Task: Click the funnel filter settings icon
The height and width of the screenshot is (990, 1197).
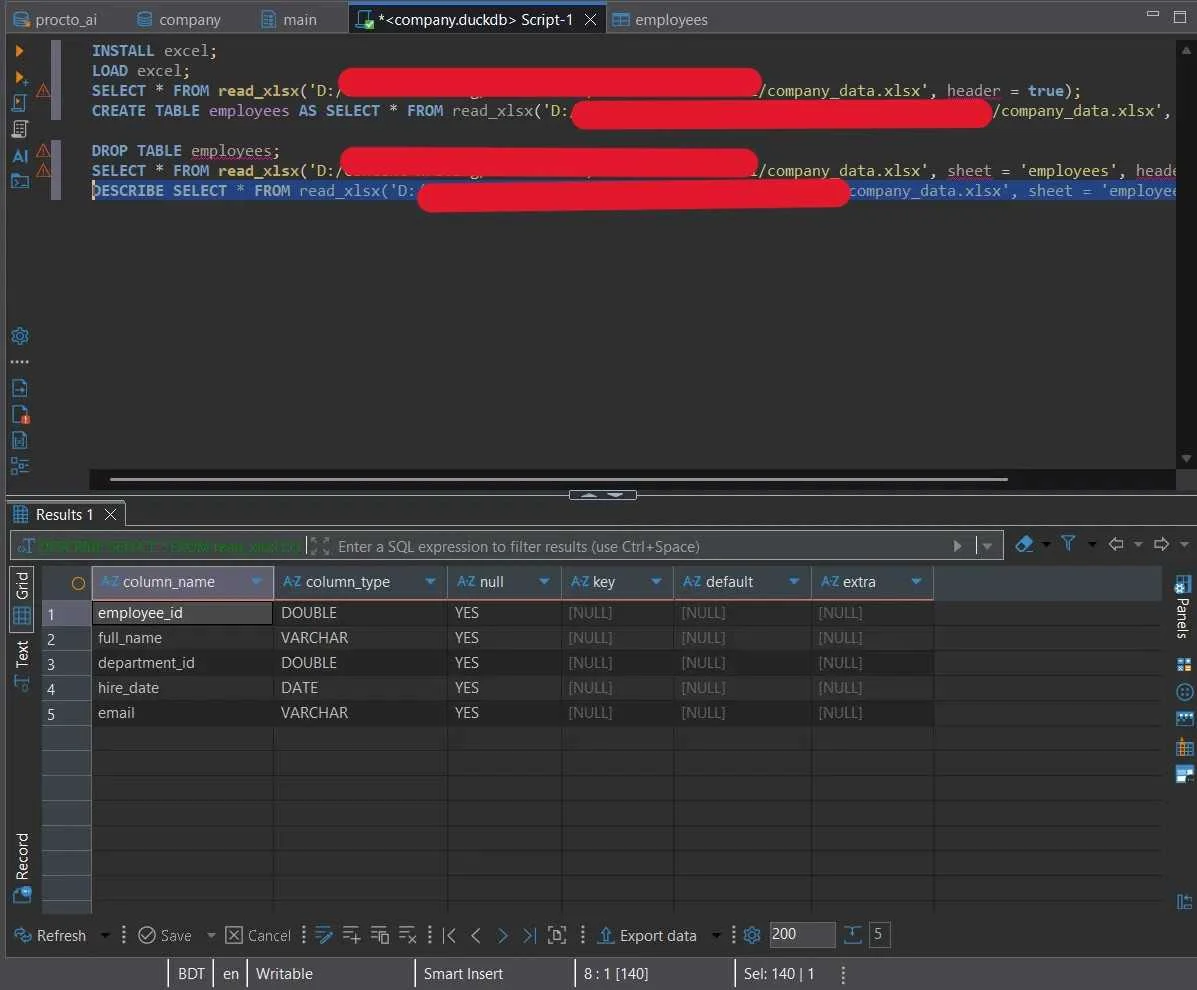Action: (x=1068, y=543)
